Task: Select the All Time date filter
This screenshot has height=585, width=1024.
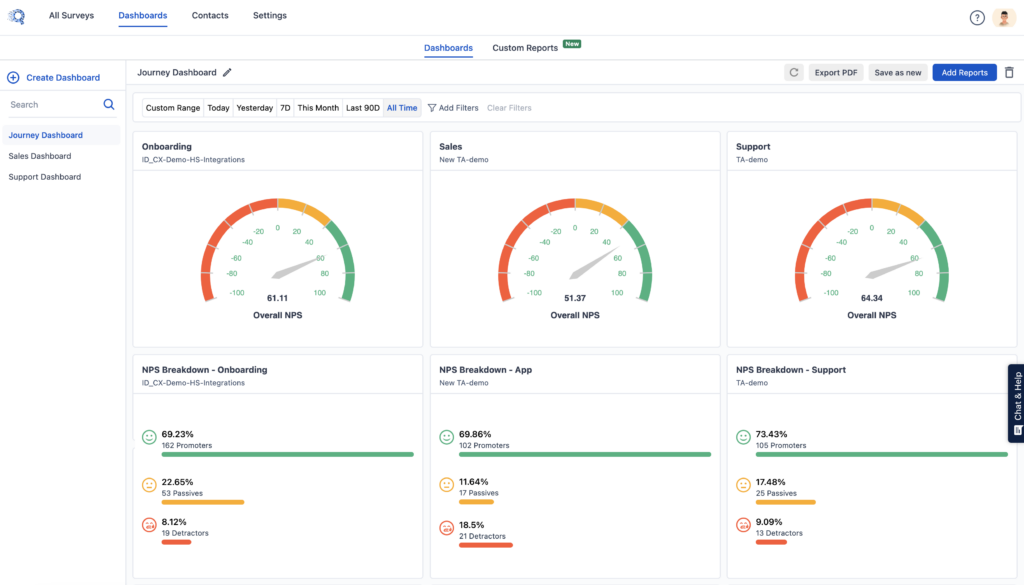Action: pos(402,107)
